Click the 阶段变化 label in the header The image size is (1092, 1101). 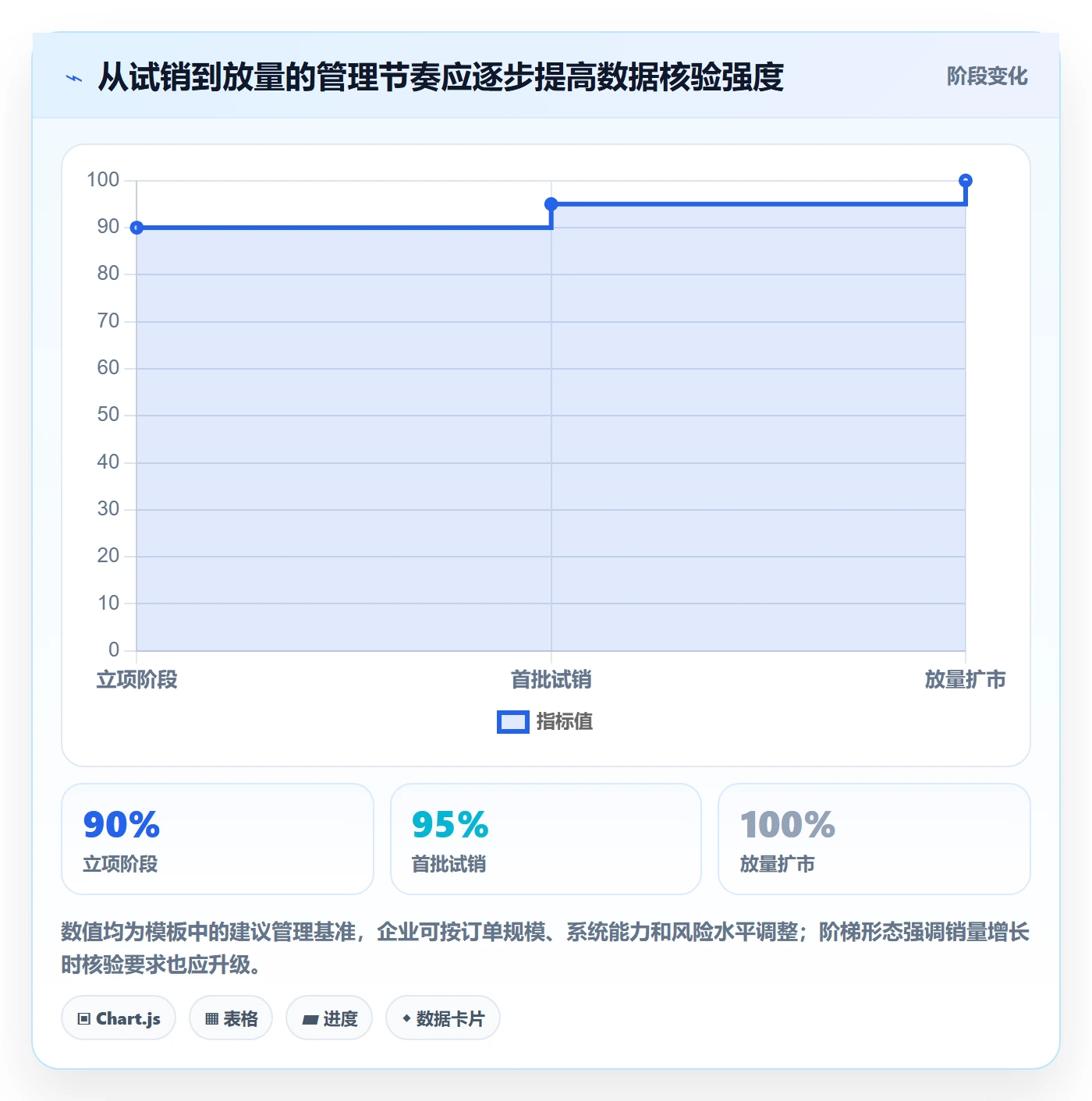(987, 76)
